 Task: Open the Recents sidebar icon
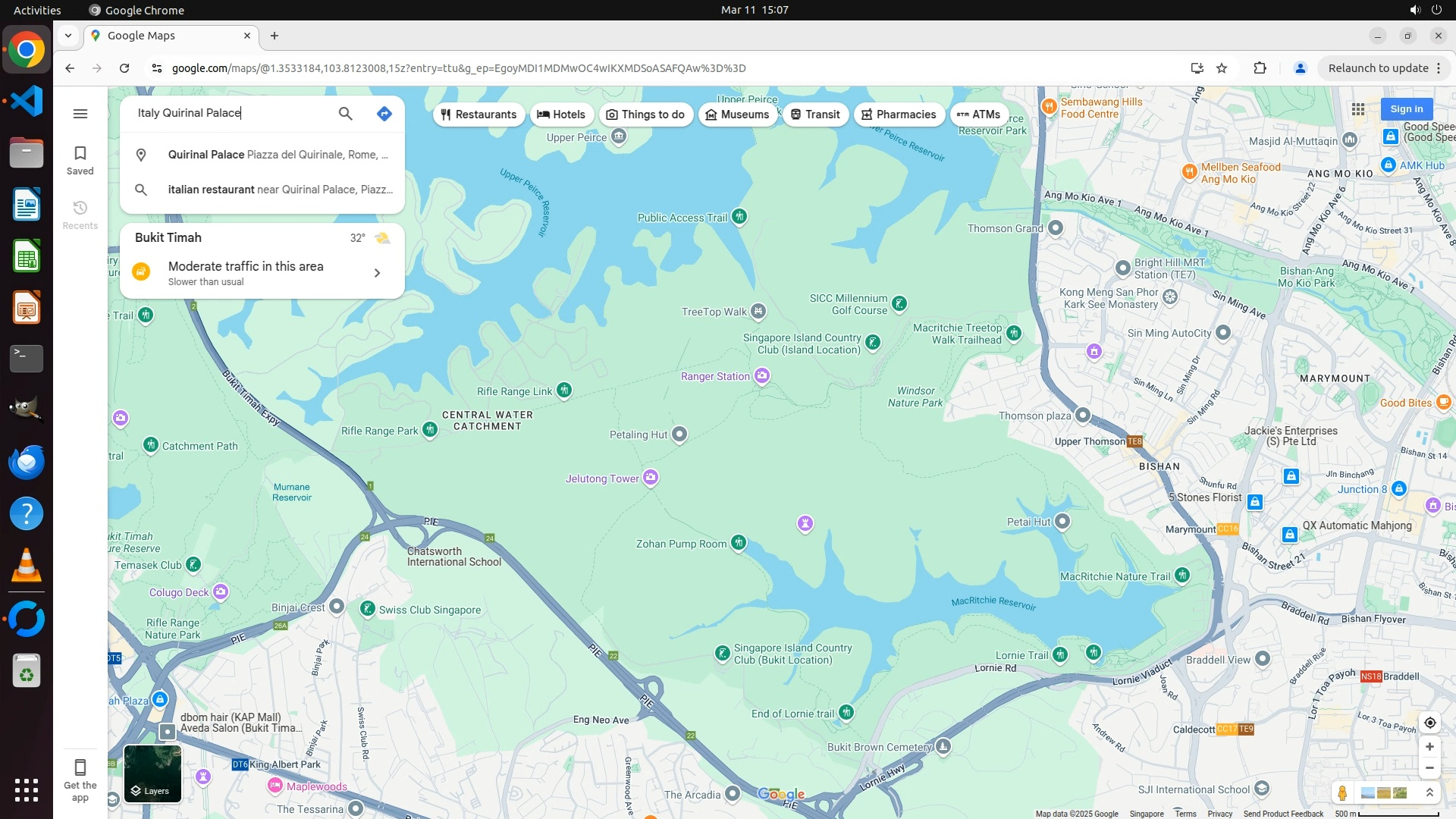coord(80,215)
